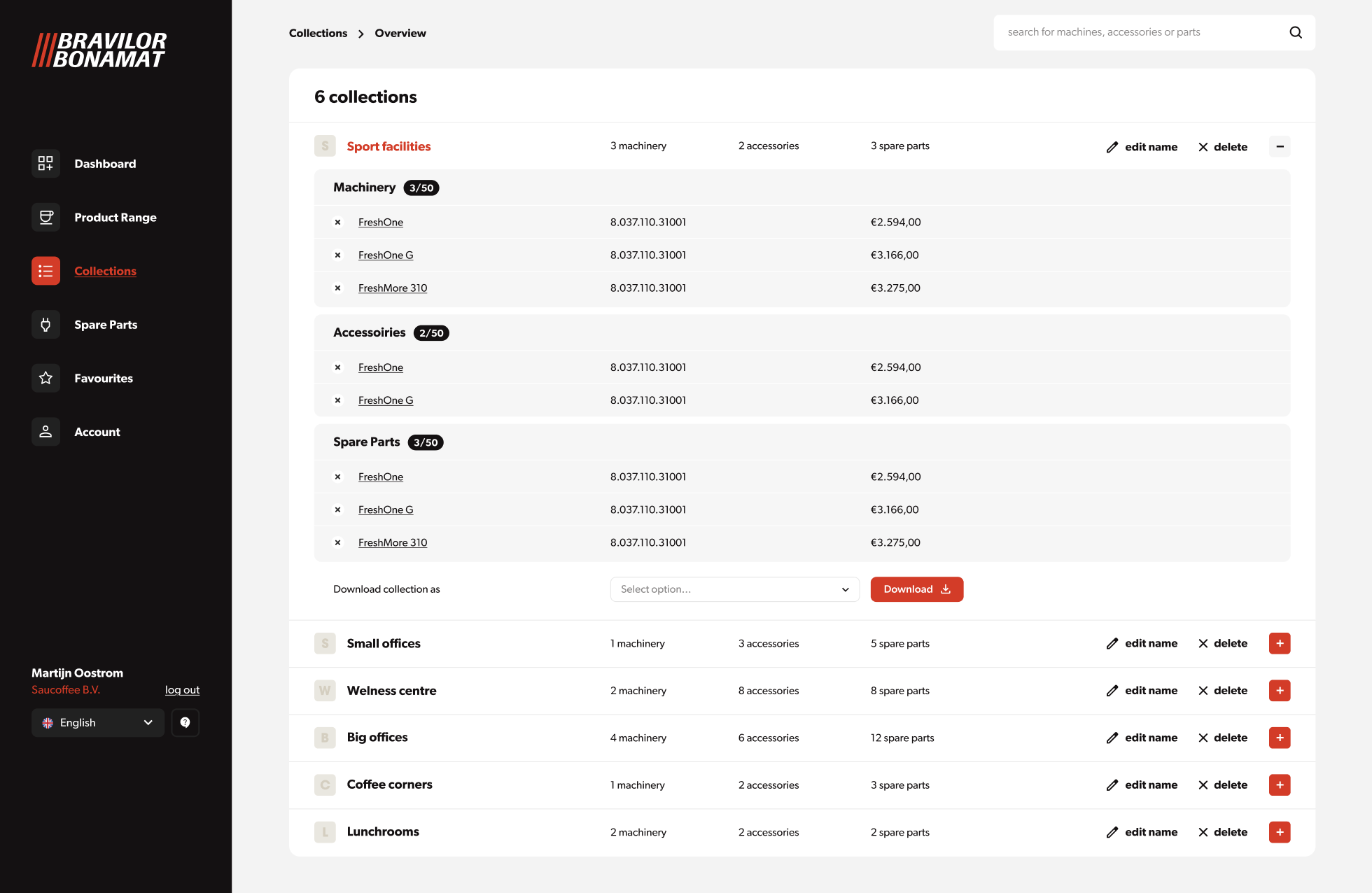Image resolution: width=1372 pixels, height=893 pixels.
Task: Focus the search machines input field
Action: [x=1141, y=32]
